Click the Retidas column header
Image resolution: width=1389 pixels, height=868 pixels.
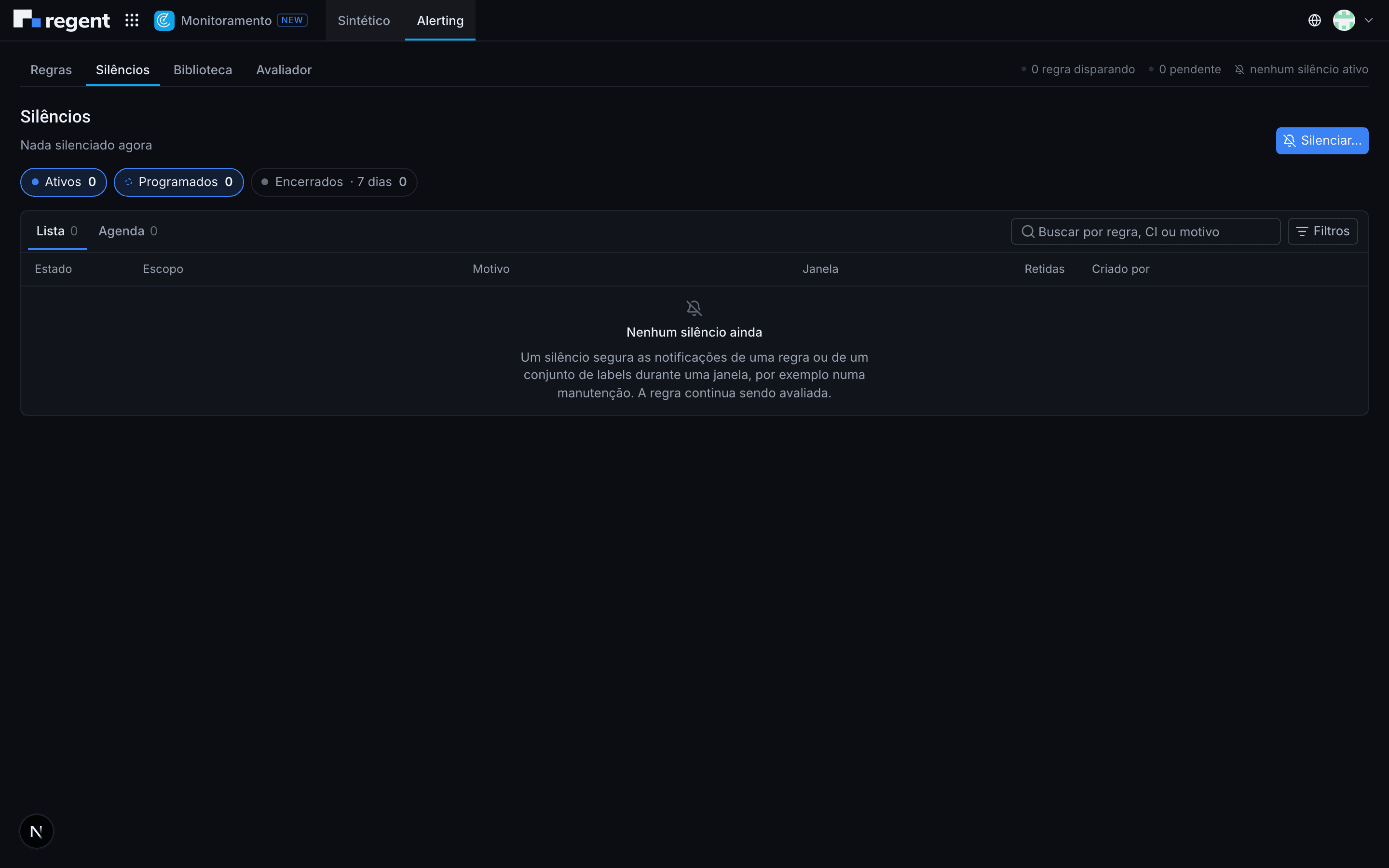[x=1044, y=269]
